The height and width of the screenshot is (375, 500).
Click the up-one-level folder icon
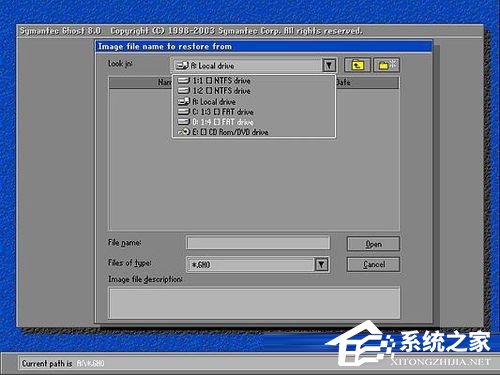point(357,65)
